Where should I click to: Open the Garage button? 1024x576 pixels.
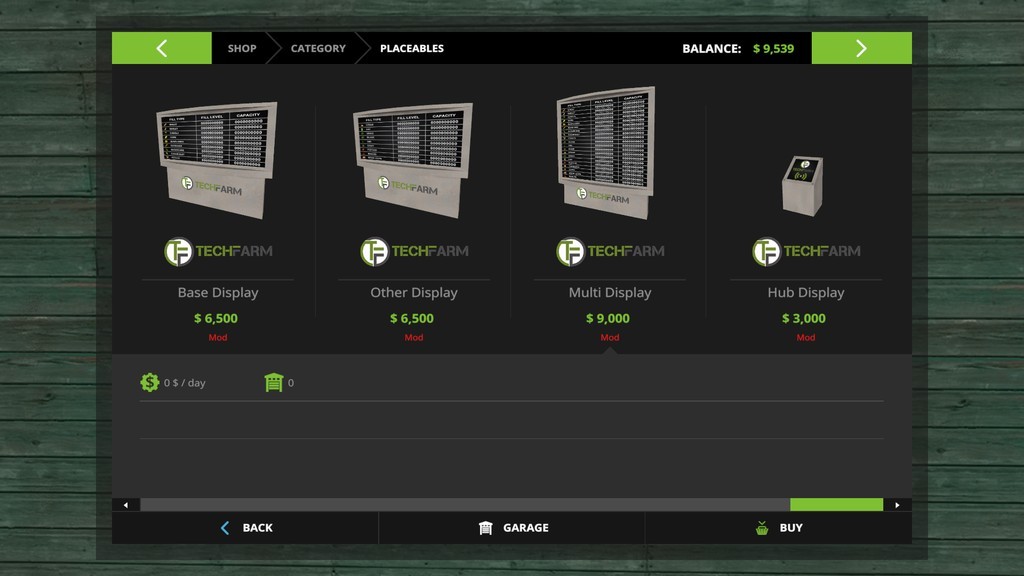pos(512,528)
